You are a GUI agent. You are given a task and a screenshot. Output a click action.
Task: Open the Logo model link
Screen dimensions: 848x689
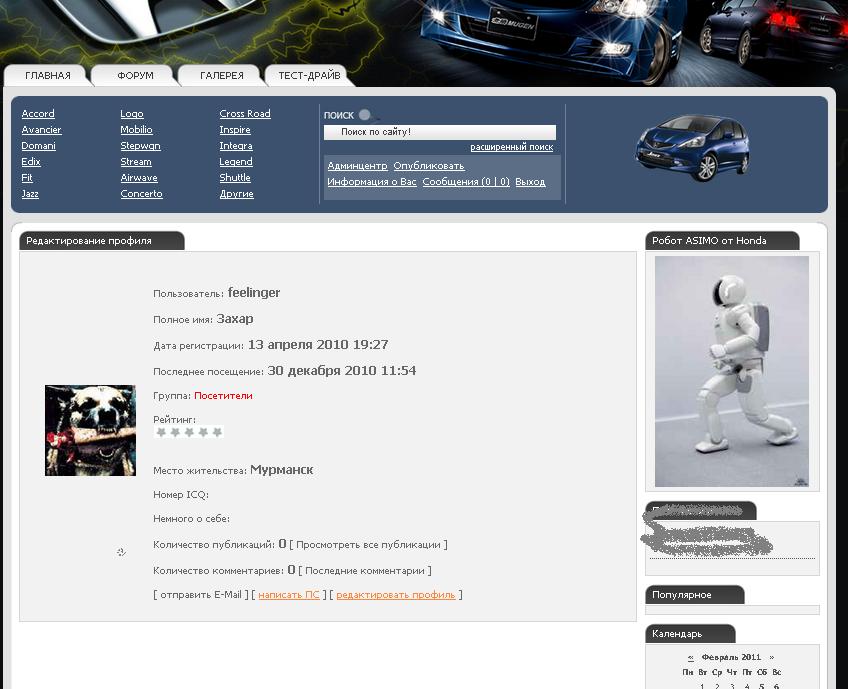click(x=132, y=114)
